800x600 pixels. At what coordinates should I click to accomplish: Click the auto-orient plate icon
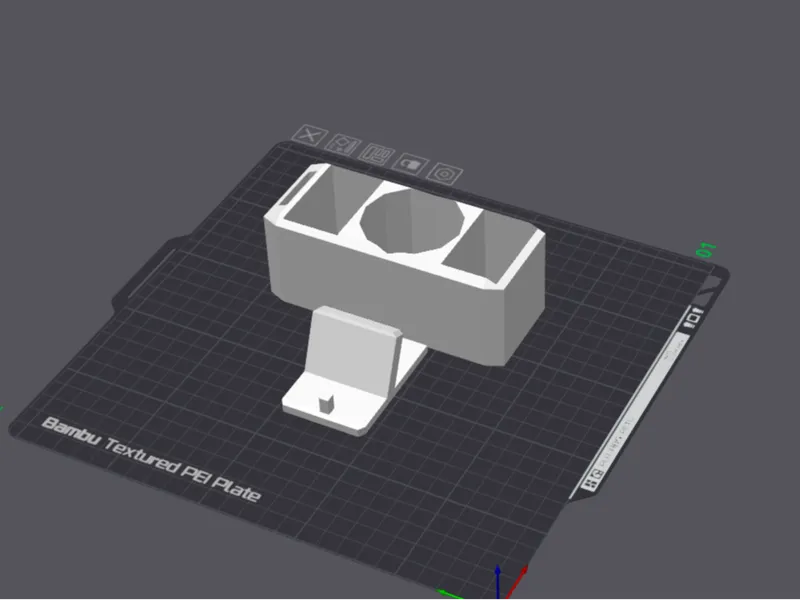tap(343, 145)
